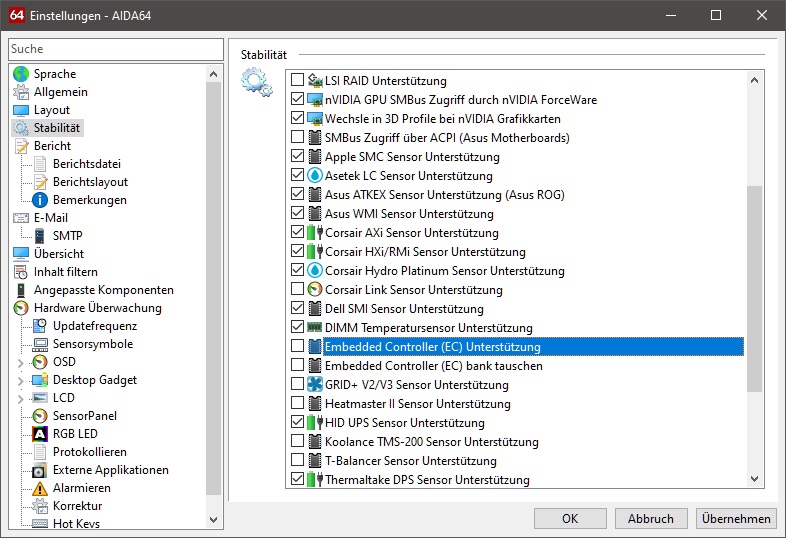Click the RGB LED icon
This screenshot has width=786, height=538.
[40, 434]
